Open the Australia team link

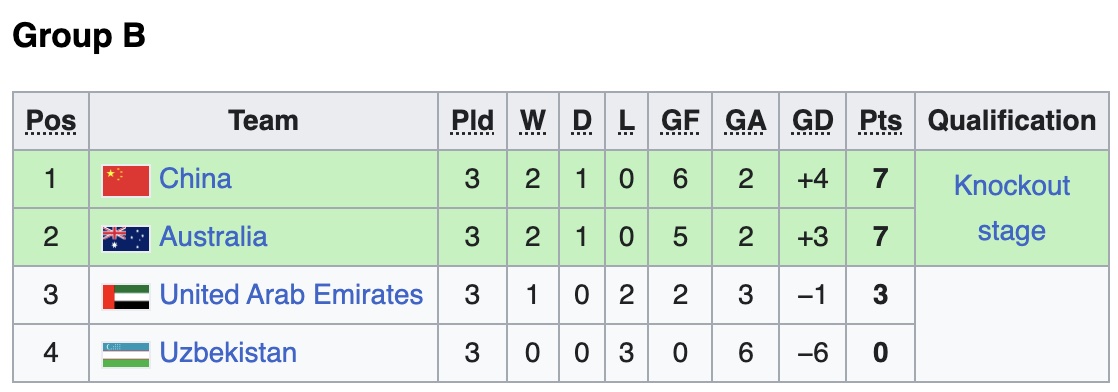coord(213,237)
